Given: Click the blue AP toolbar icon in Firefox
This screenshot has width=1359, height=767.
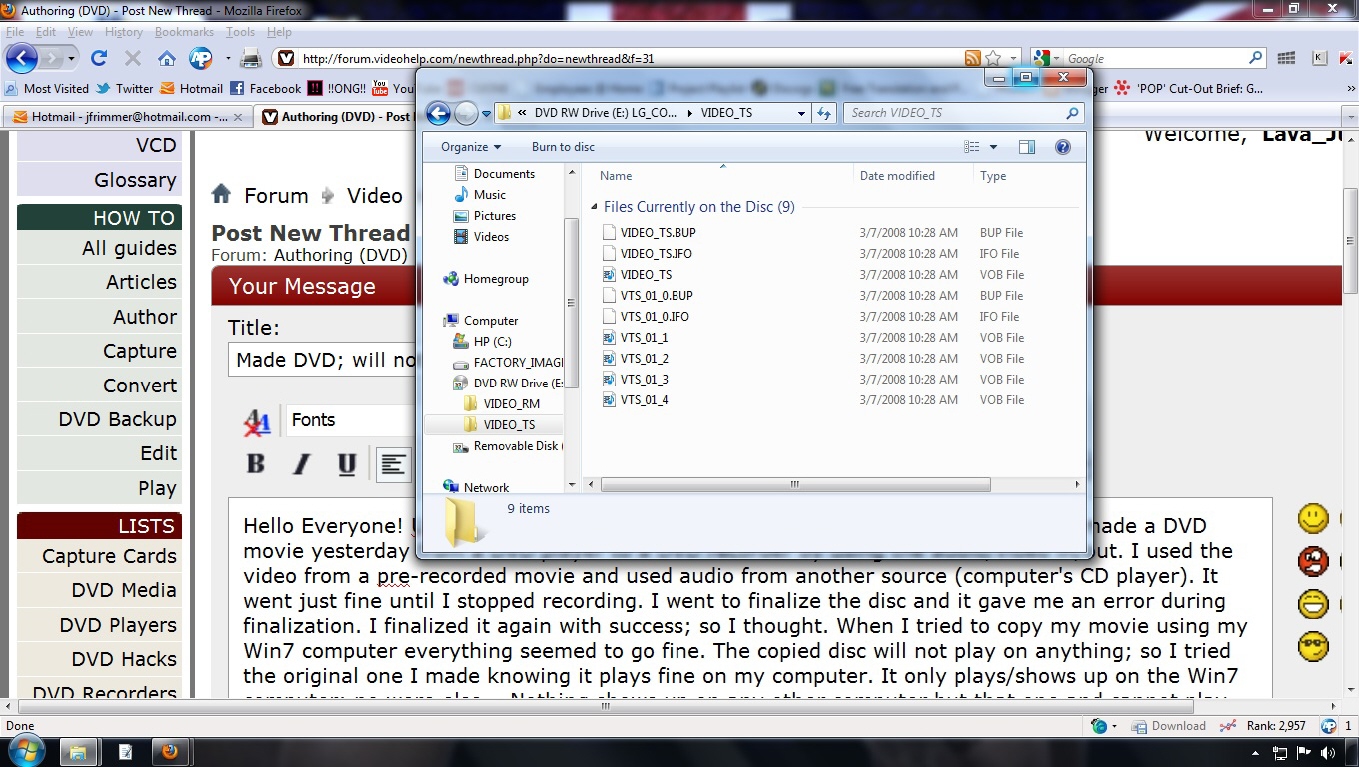Looking at the screenshot, I should click(x=201, y=58).
